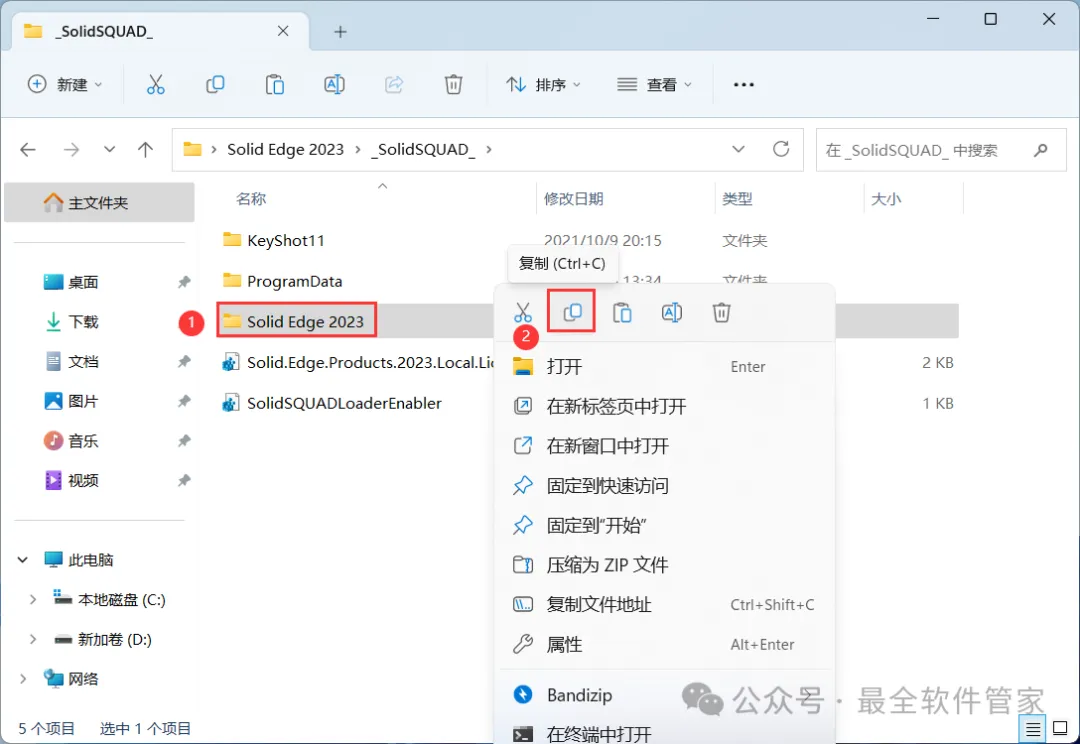Click the Copy icon in the context menu

[x=572, y=313]
